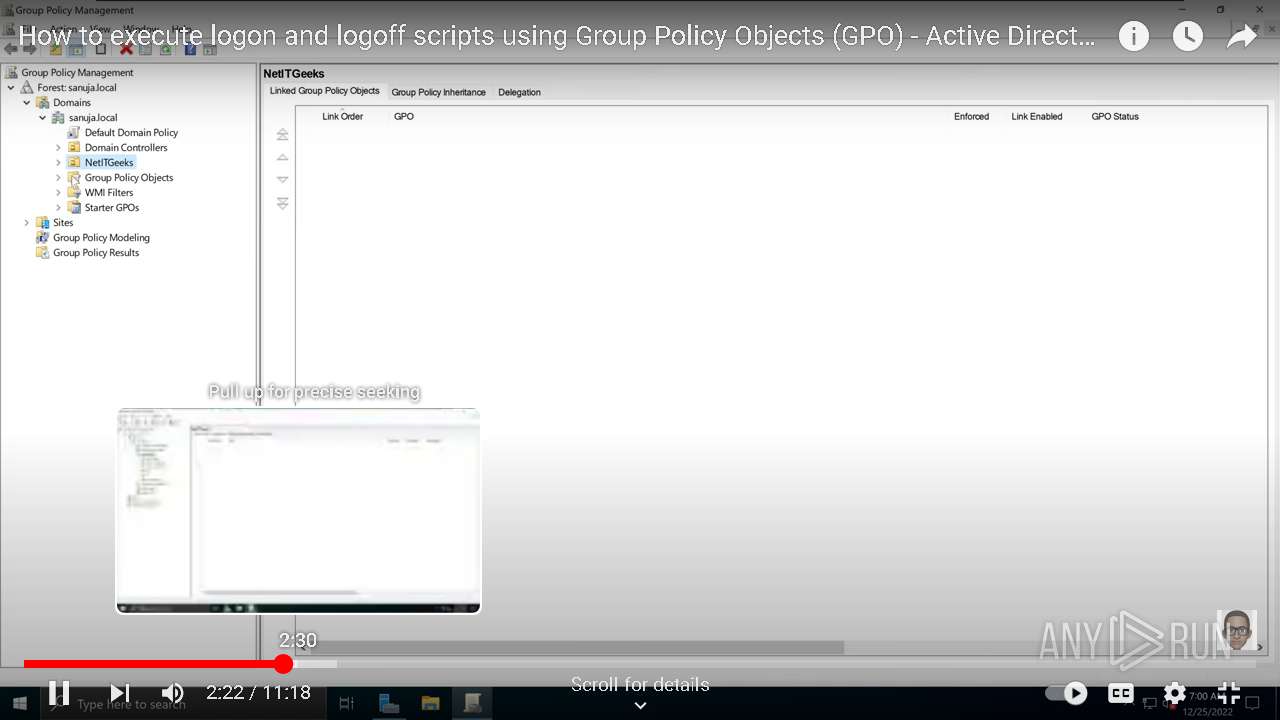Expand the Sites node
Screen dimensions: 1280x720
point(27,222)
